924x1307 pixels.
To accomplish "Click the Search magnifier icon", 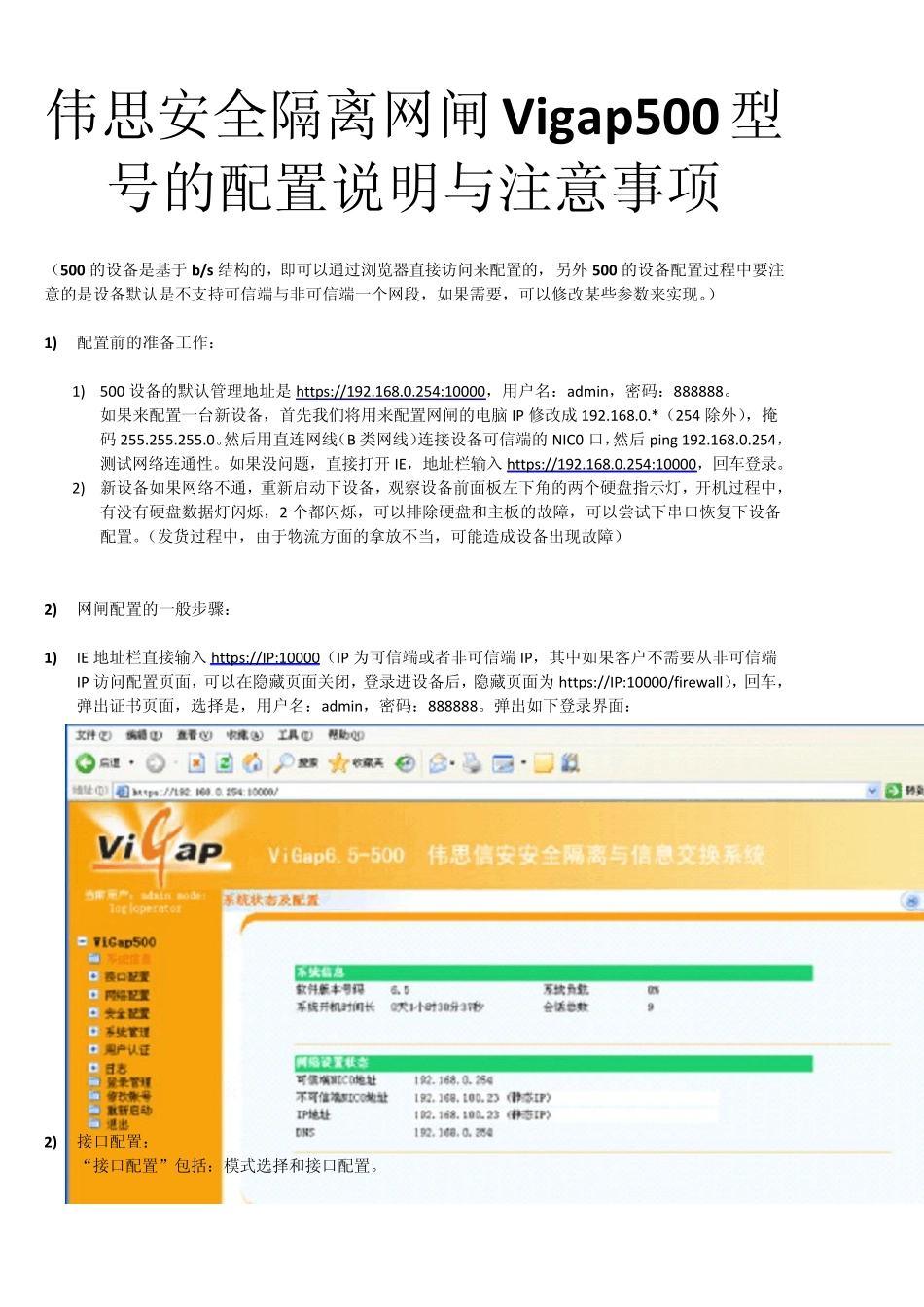I will click(284, 763).
